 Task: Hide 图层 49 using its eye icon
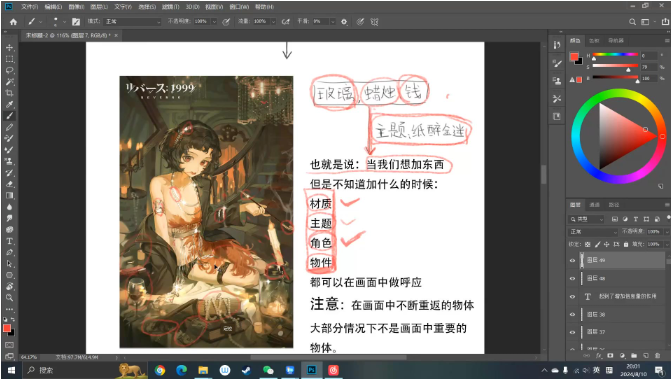tap(573, 260)
